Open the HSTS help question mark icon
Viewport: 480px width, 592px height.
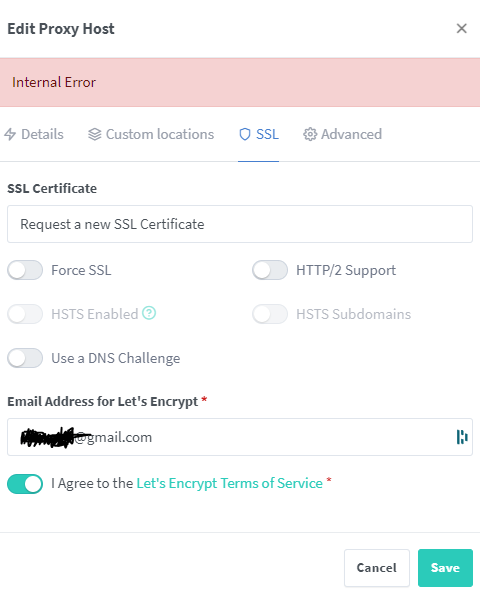point(149,313)
